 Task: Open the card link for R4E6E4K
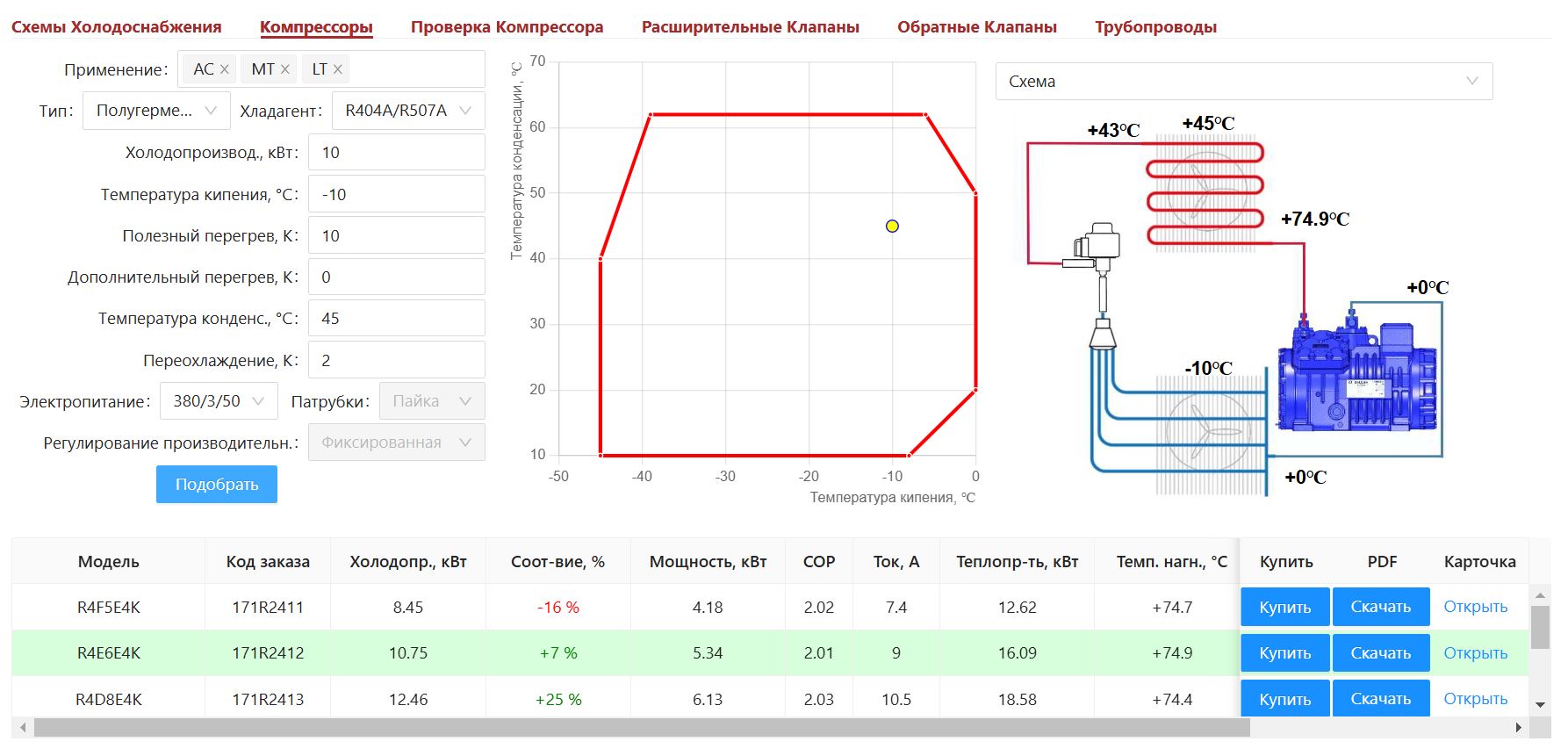pyautogui.click(x=1476, y=653)
